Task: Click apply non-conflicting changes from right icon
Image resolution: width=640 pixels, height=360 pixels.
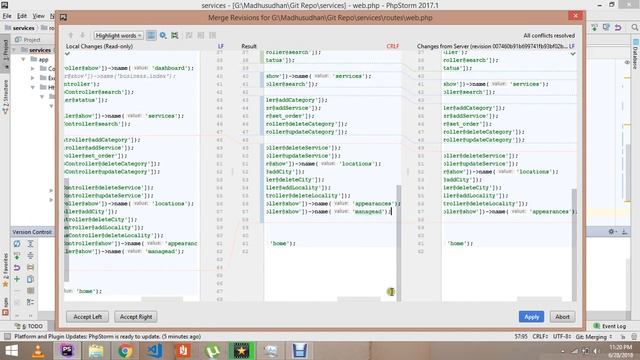Action: pos(213,36)
